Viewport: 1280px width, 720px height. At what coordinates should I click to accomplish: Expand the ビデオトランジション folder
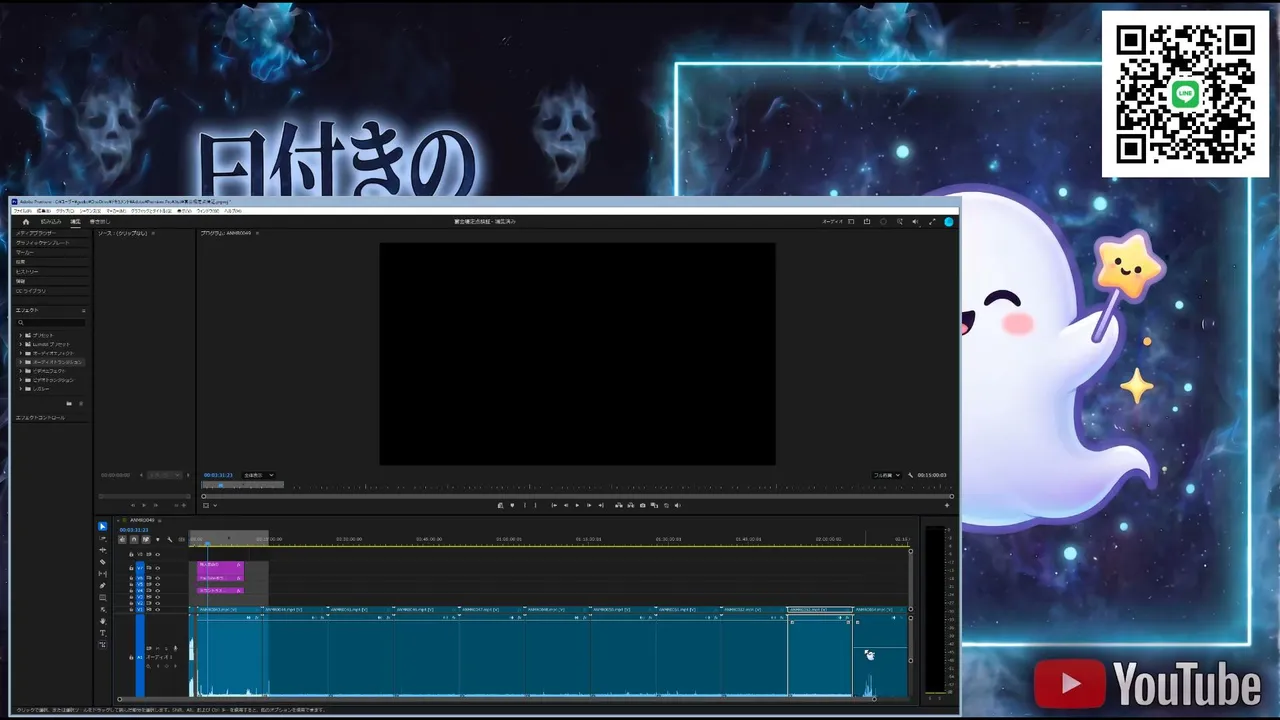pyautogui.click(x=21, y=380)
